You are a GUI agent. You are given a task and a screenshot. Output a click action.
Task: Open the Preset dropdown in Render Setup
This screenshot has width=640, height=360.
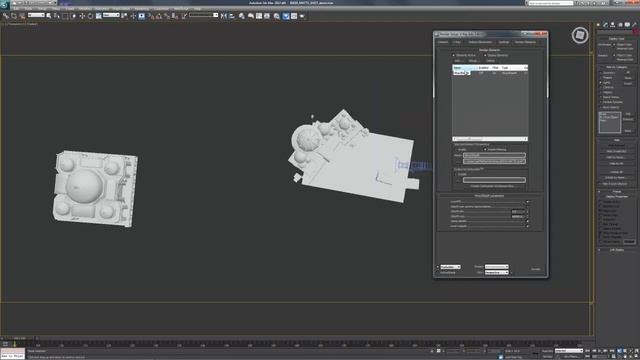496,267
